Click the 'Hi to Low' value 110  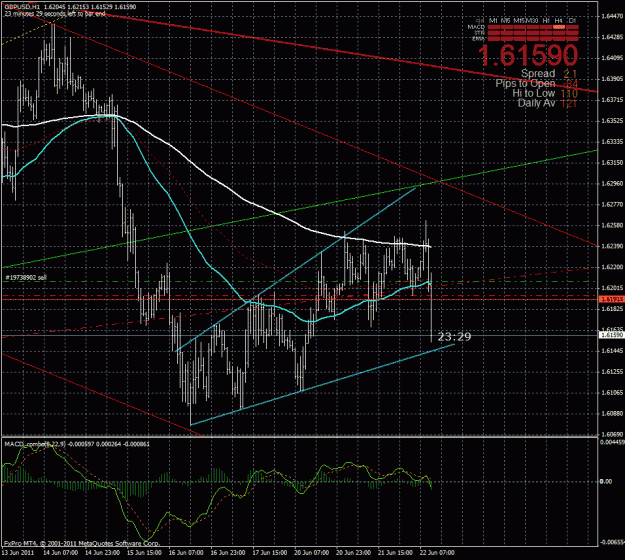point(569,93)
